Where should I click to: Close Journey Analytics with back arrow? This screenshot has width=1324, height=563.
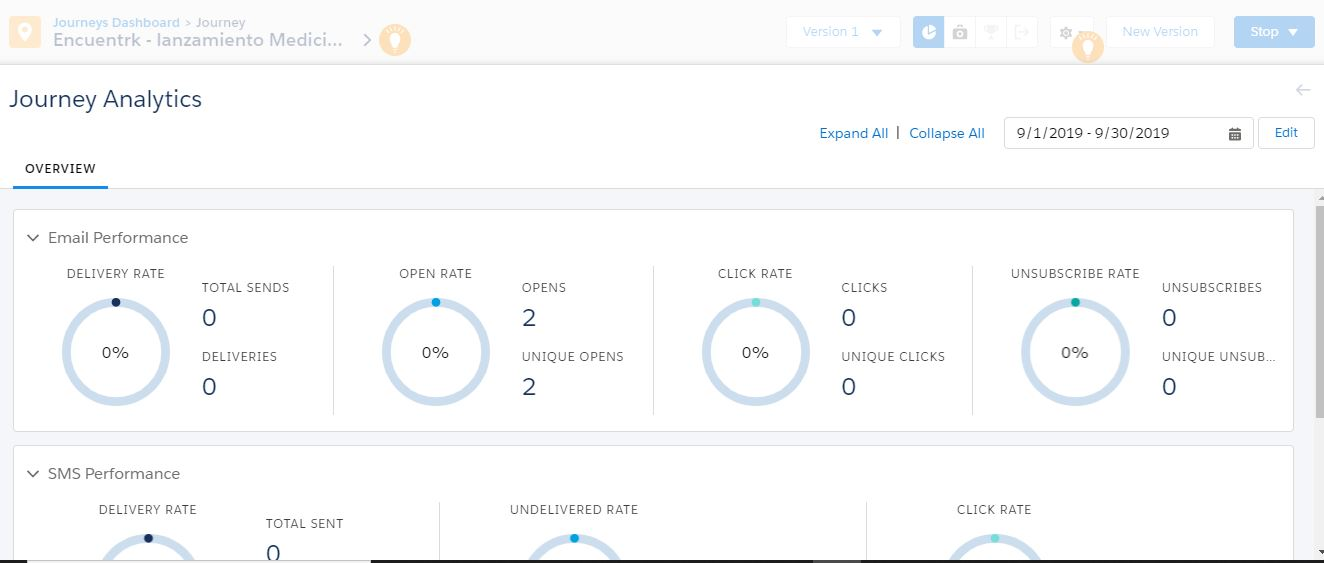[x=1303, y=90]
